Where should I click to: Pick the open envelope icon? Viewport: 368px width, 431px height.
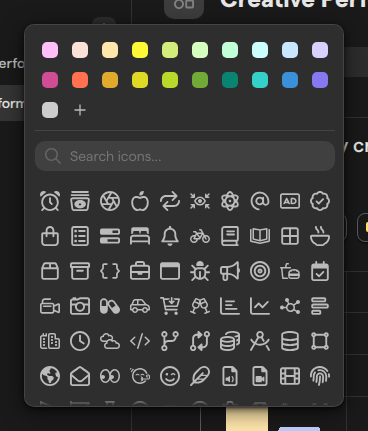80,376
